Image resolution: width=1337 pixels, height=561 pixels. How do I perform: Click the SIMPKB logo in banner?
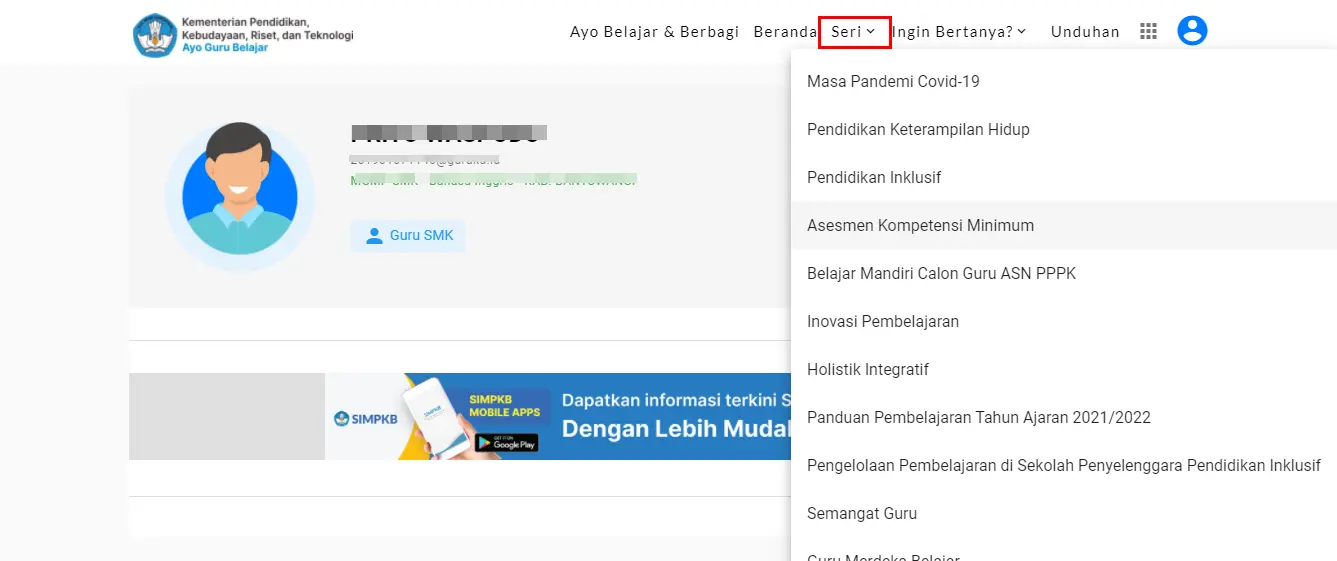pyautogui.click(x=366, y=418)
